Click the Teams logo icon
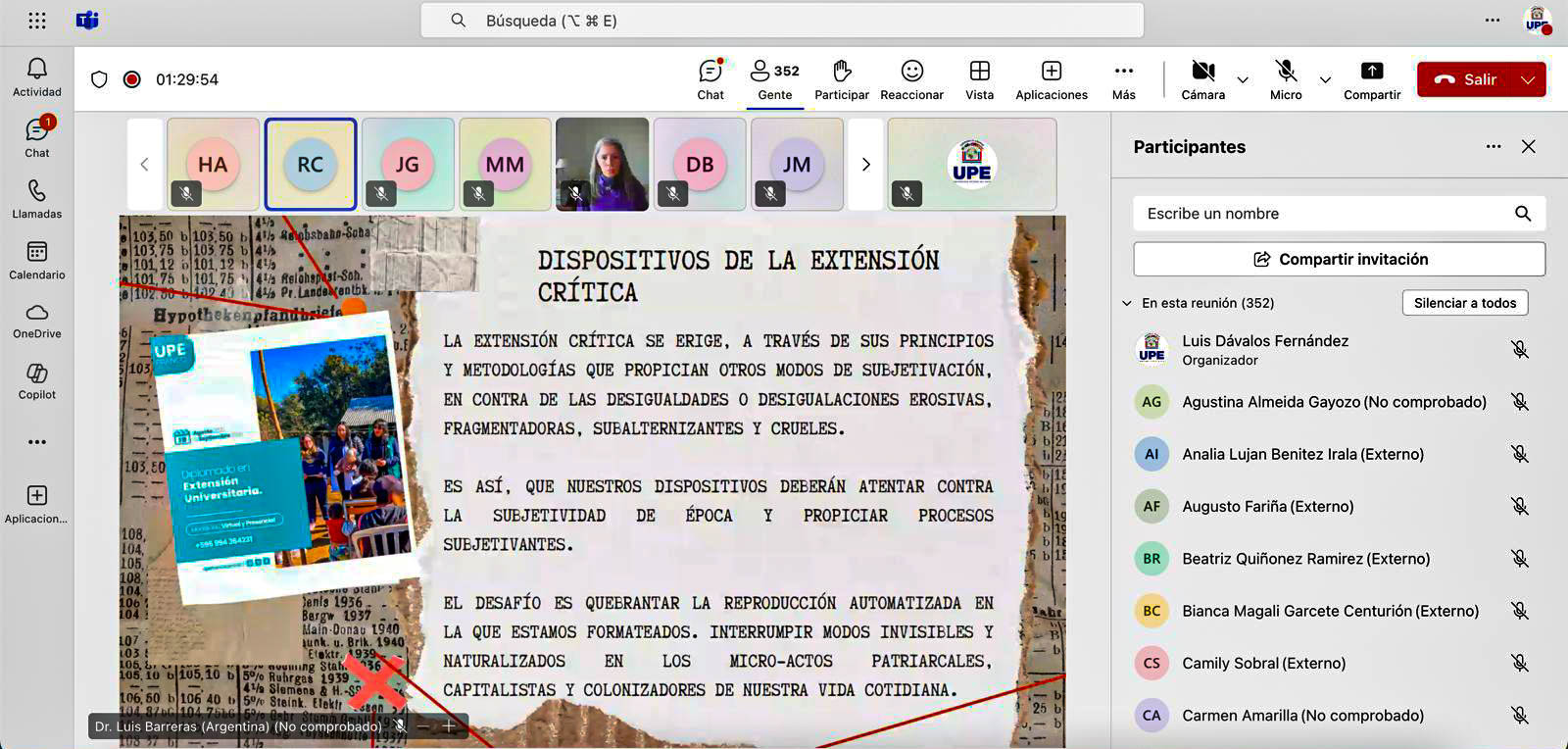1568x749 pixels. point(87,21)
